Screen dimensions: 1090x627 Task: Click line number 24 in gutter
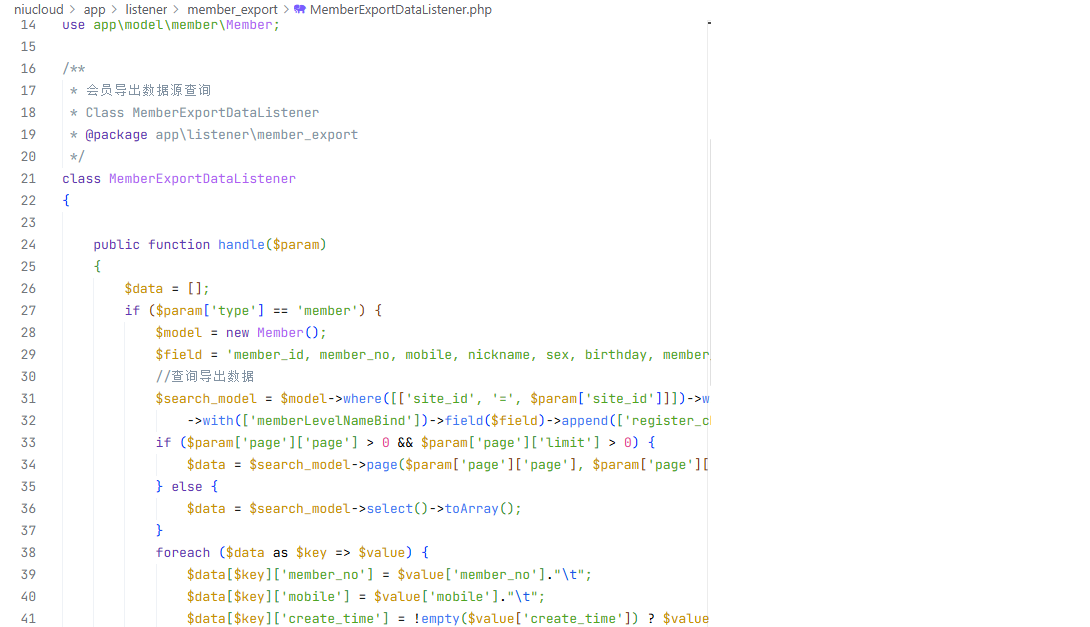(28, 245)
